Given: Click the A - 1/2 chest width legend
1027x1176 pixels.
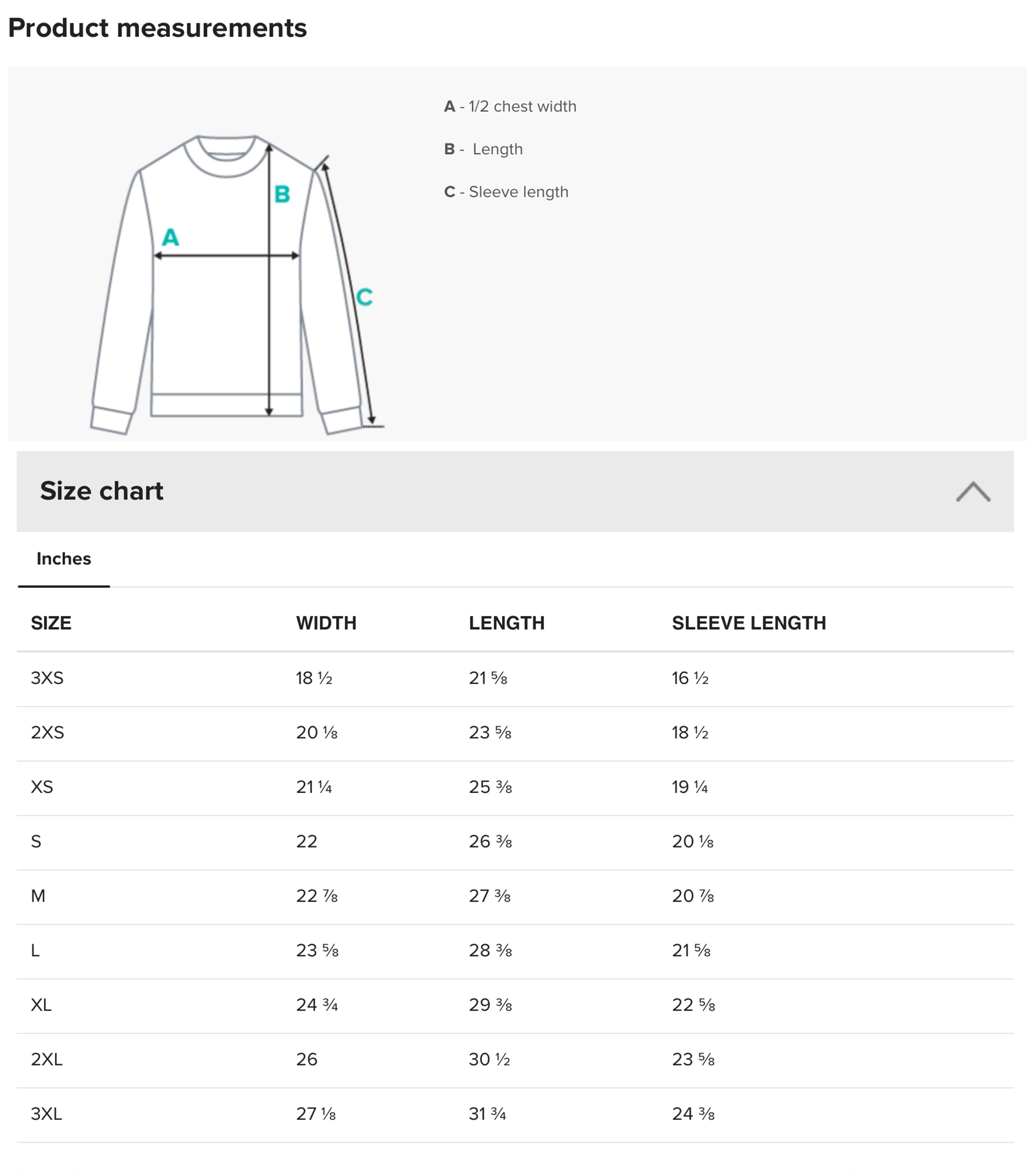Looking at the screenshot, I should tap(510, 106).
